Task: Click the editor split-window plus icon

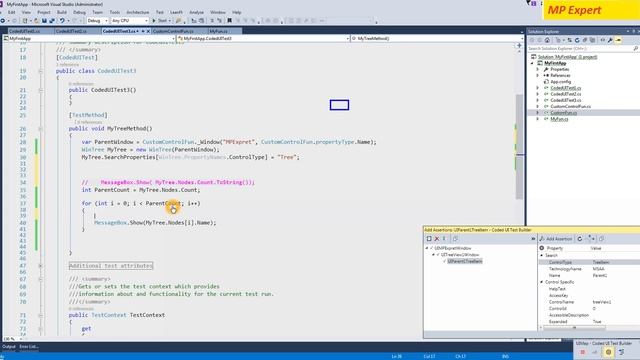Action: [519, 46]
